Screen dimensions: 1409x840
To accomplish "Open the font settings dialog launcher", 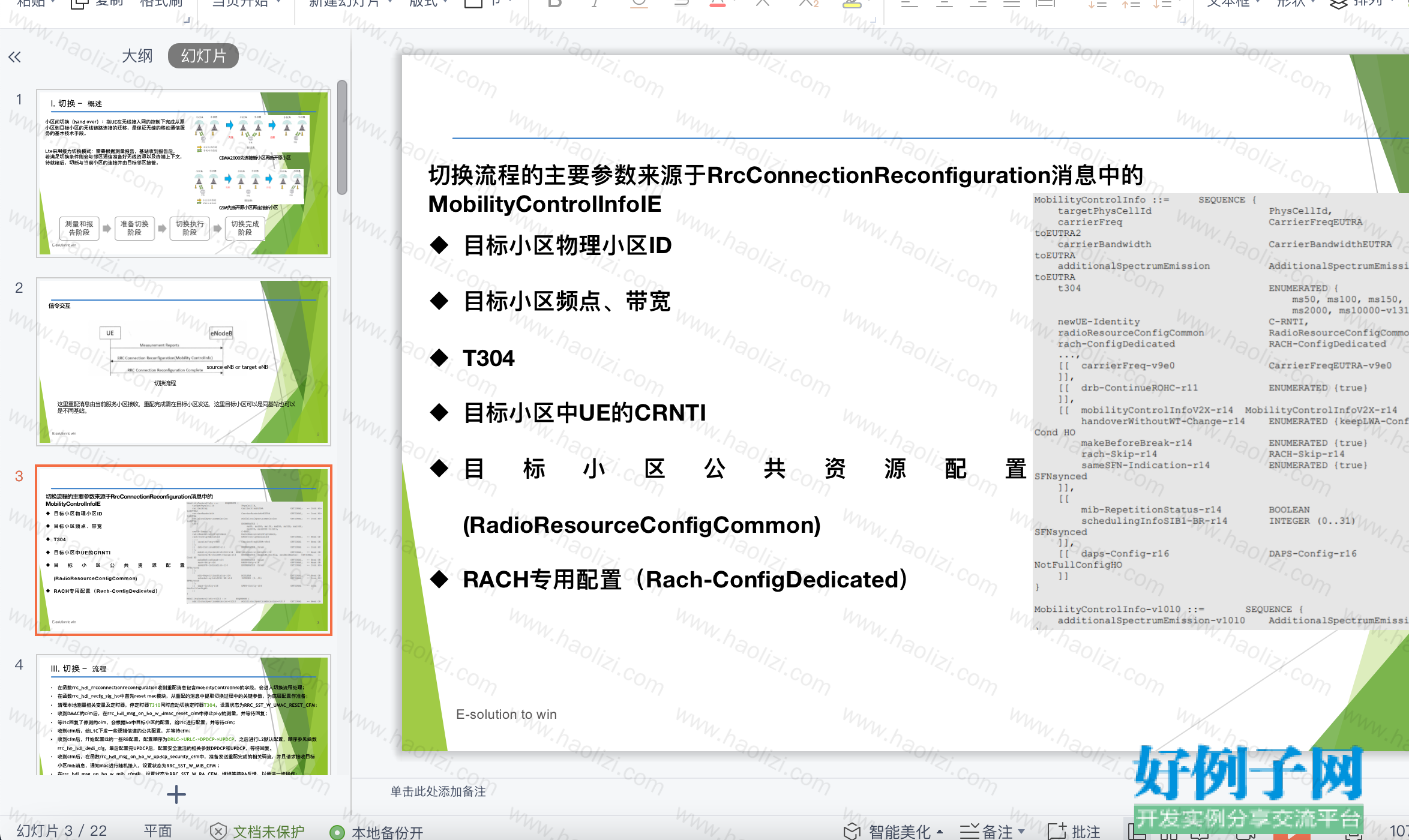I will pos(873,19).
